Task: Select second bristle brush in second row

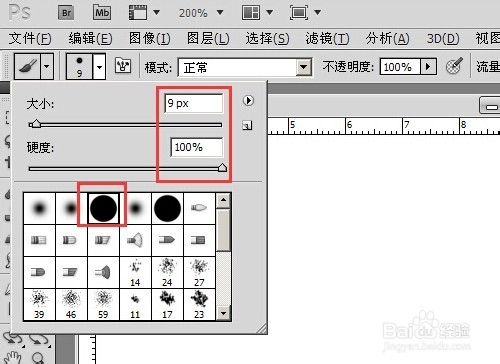Action: coord(71,240)
